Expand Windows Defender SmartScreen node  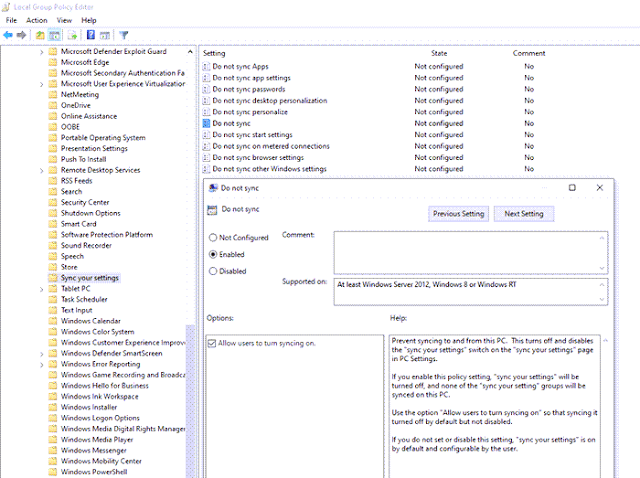tap(42, 354)
